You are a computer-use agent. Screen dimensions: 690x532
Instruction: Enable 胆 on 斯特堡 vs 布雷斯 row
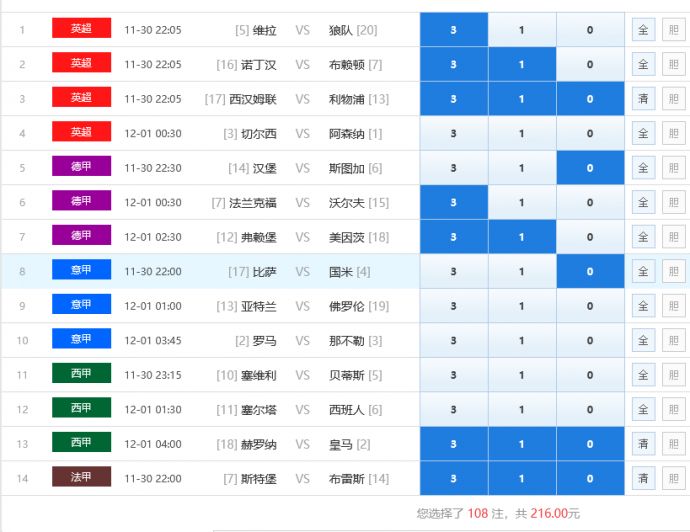point(673,479)
